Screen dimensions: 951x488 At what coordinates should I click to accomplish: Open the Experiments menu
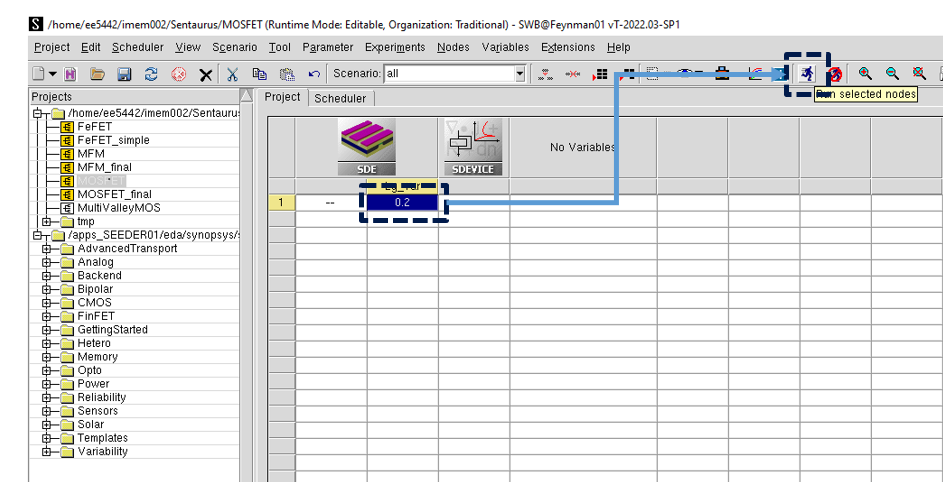pos(394,47)
